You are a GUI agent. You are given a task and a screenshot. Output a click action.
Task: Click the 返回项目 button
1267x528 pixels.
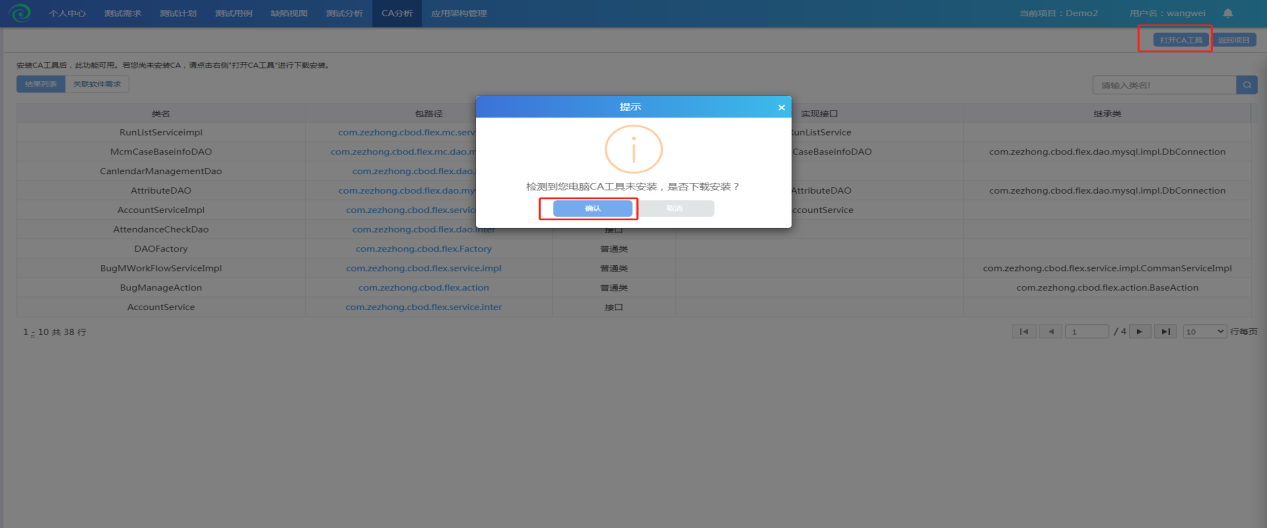tap(1234, 40)
